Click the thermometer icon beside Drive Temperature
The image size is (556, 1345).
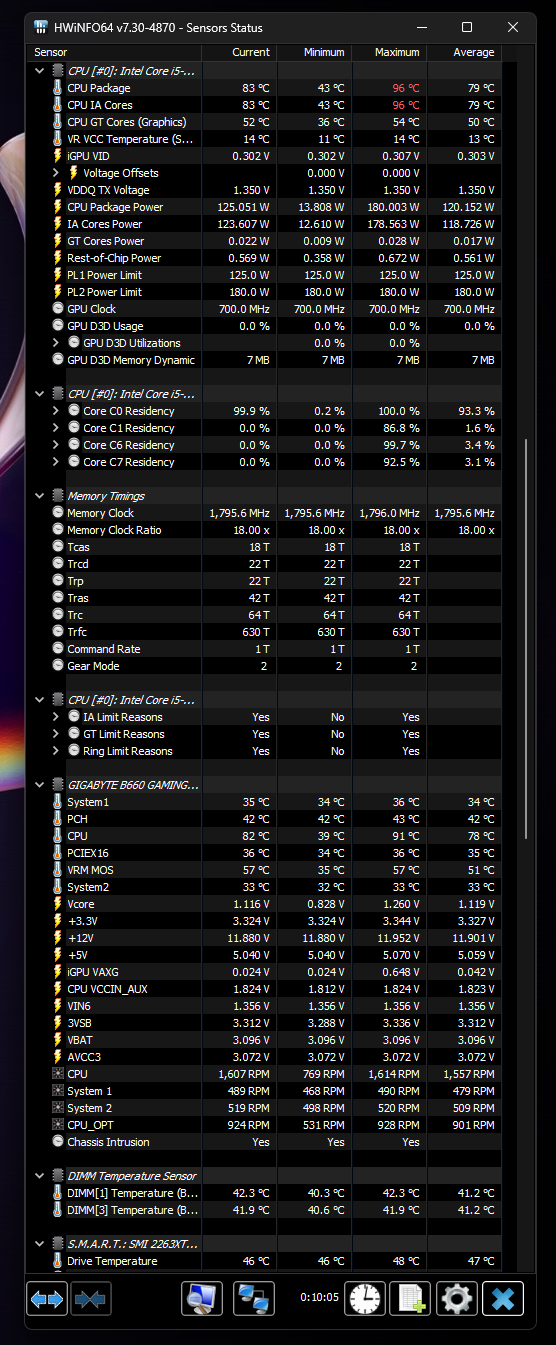click(x=57, y=1261)
